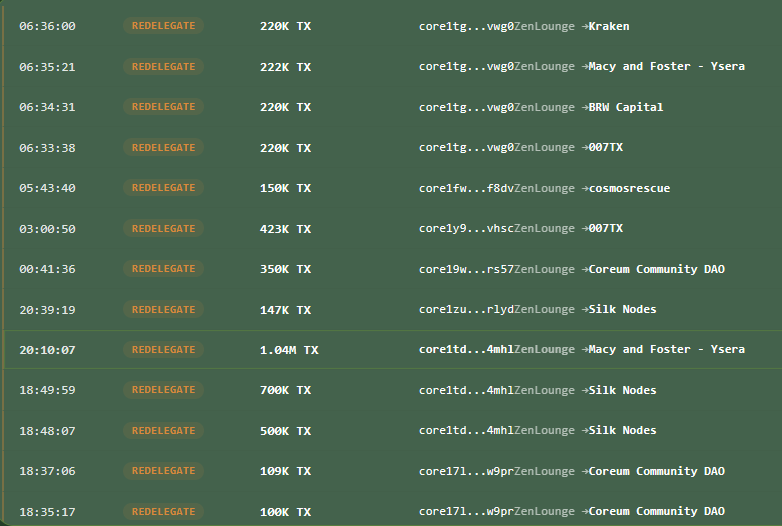Screen dimensions: 782x526
Task: Click the REDELEGATE badge in the 18:49:59 row
Action: point(164,389)
